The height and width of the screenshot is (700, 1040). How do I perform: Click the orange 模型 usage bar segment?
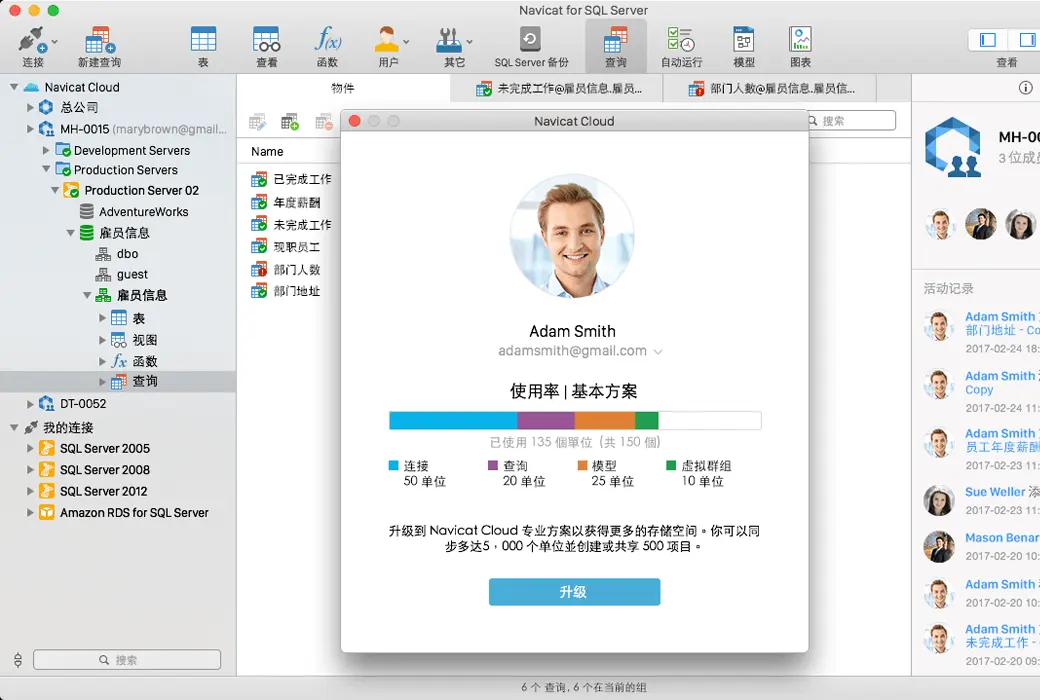tap(605, 420)
